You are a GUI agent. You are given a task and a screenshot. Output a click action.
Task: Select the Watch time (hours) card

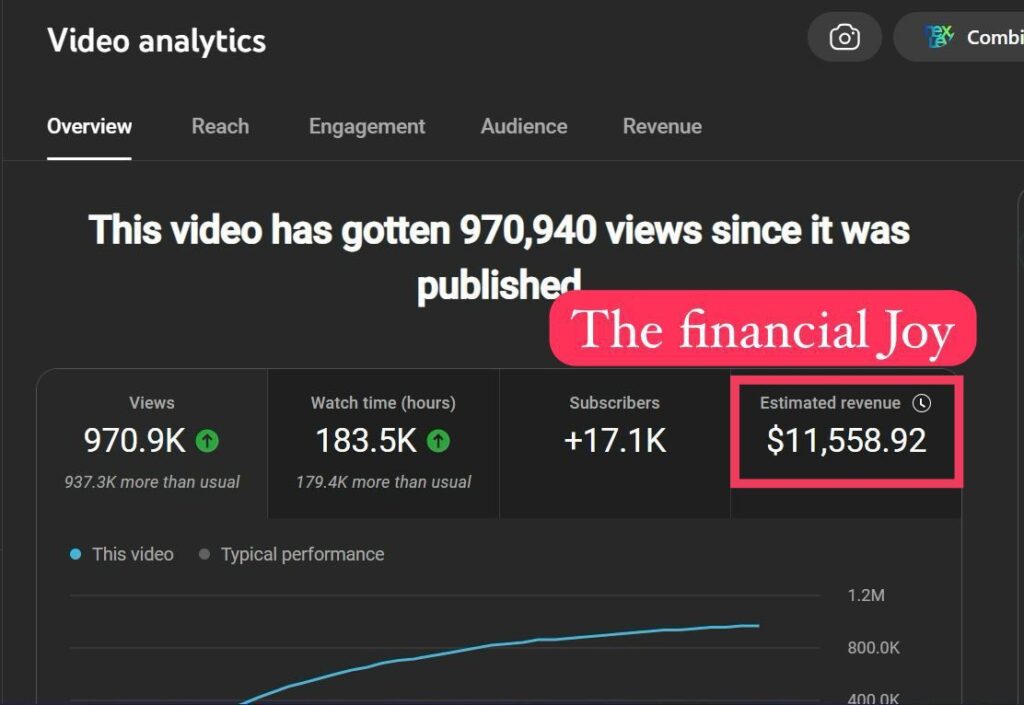click(383, 442)
